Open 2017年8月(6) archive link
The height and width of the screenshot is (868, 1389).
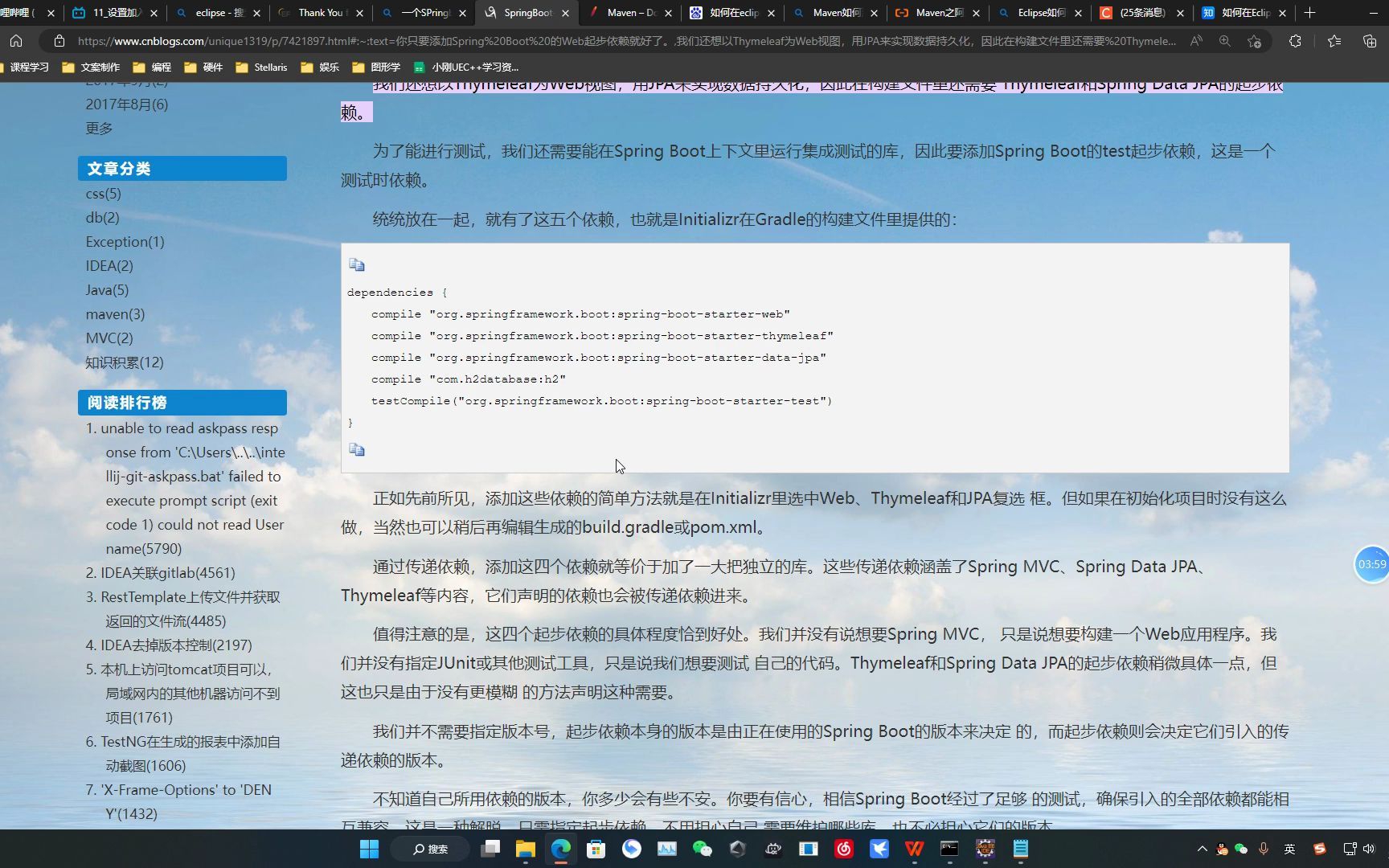coord(127,104)
